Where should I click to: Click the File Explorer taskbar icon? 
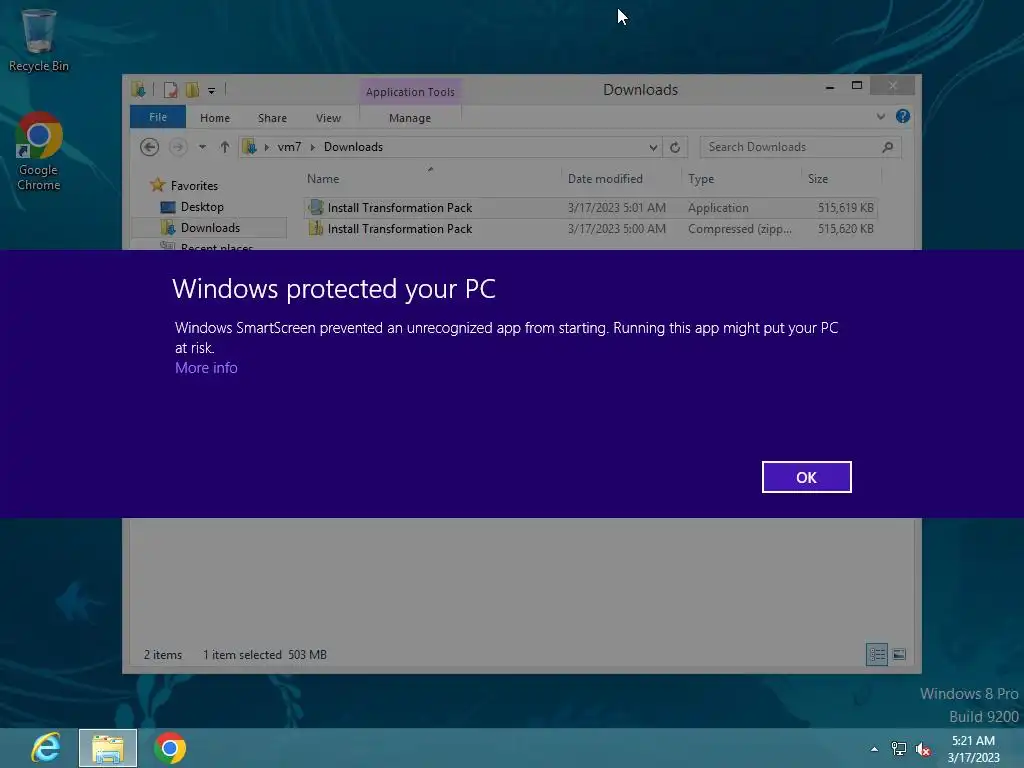coord(108,748)
